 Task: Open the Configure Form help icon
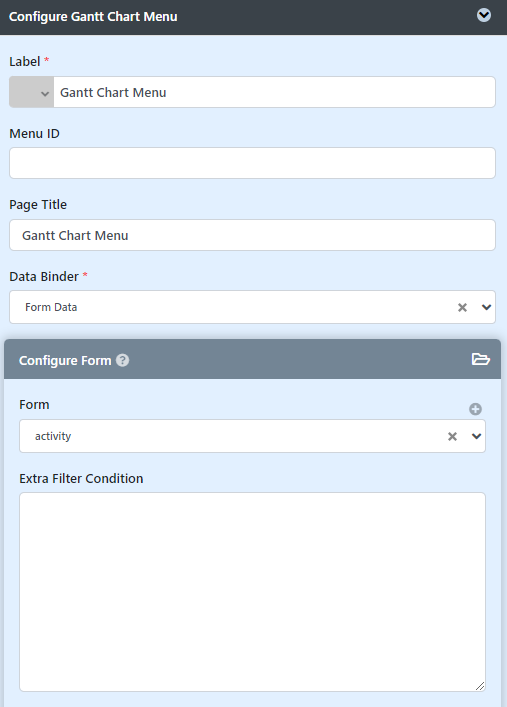[122, 360]
